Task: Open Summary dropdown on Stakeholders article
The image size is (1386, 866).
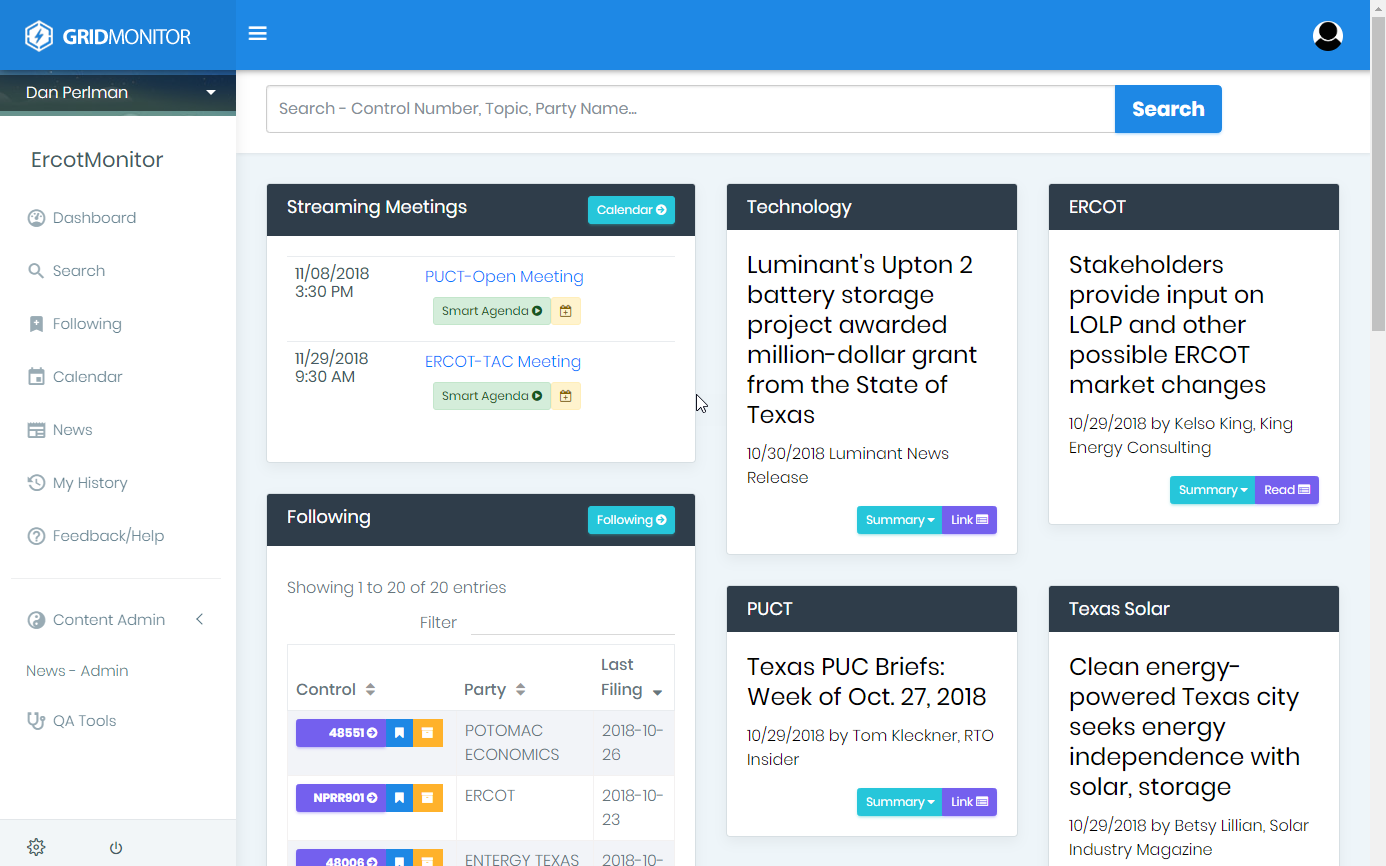Action: [1212, 490]
